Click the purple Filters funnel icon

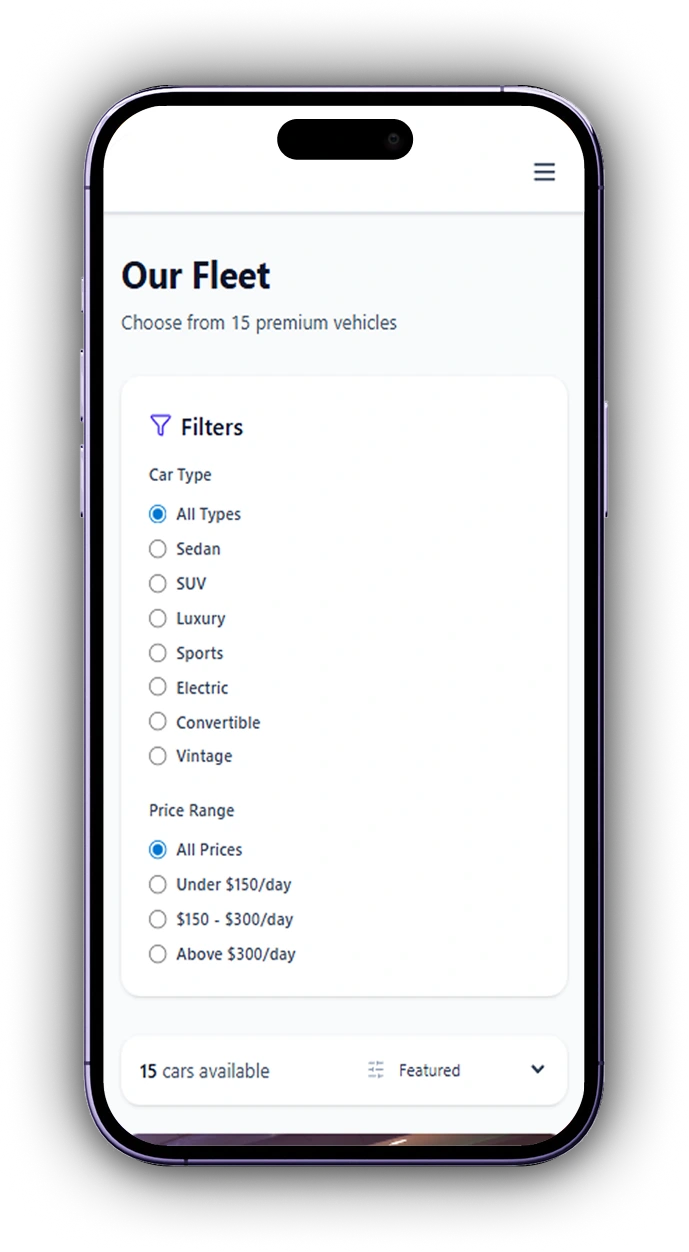160,426
